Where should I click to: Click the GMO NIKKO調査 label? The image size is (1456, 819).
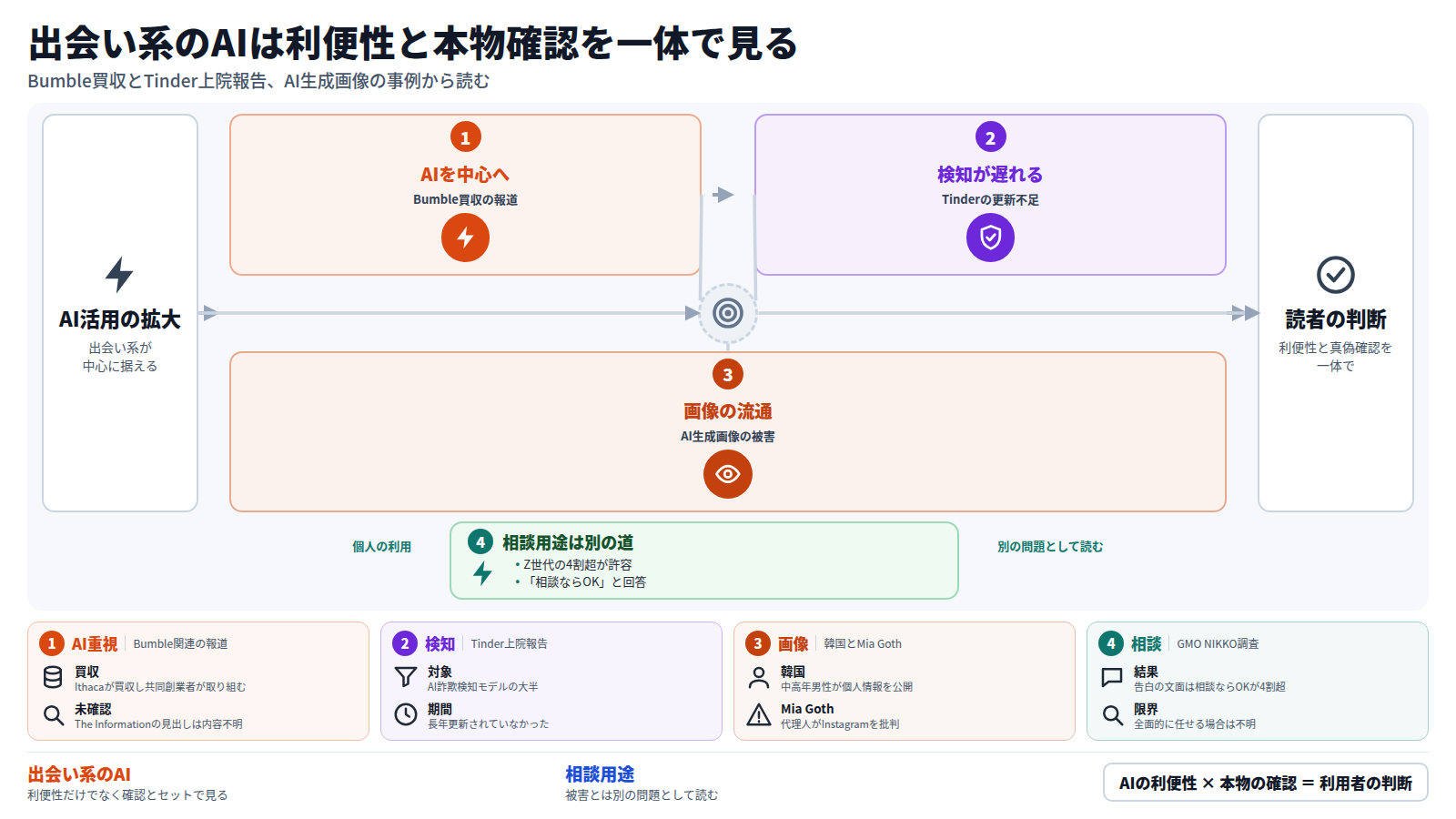[1218, 643]
